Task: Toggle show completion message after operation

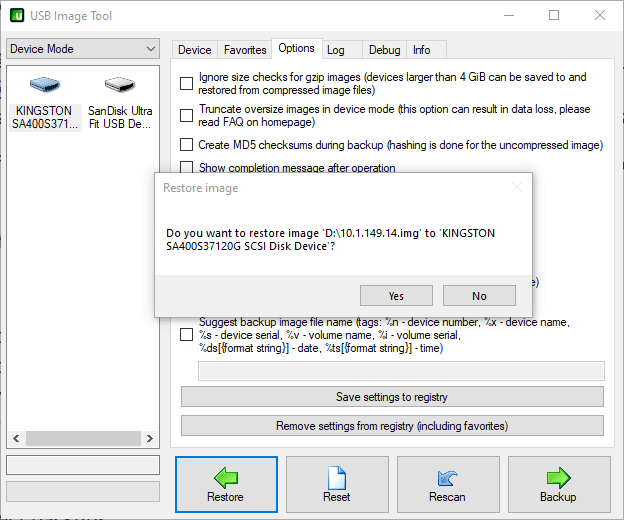Action: click(x=186, y=167)
